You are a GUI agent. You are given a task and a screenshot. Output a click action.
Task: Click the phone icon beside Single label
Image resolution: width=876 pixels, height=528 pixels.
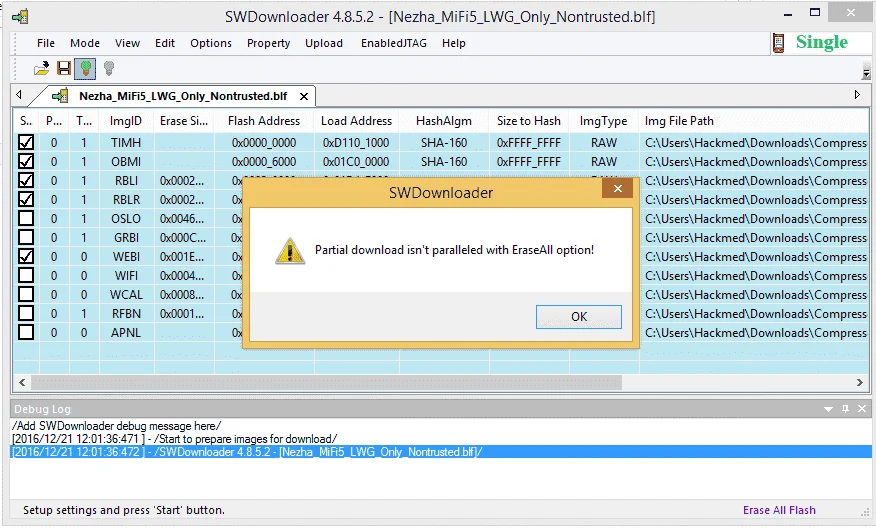tap(778, 43)
